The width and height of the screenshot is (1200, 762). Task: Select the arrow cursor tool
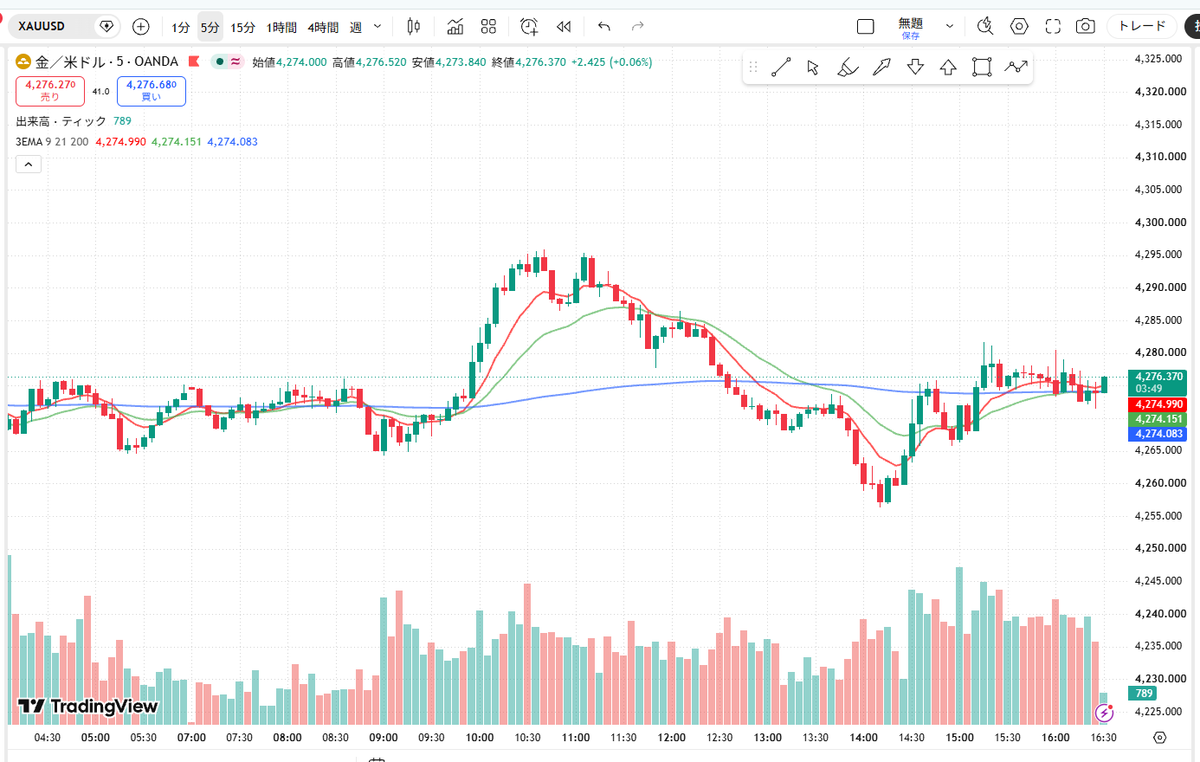[813, 67]
